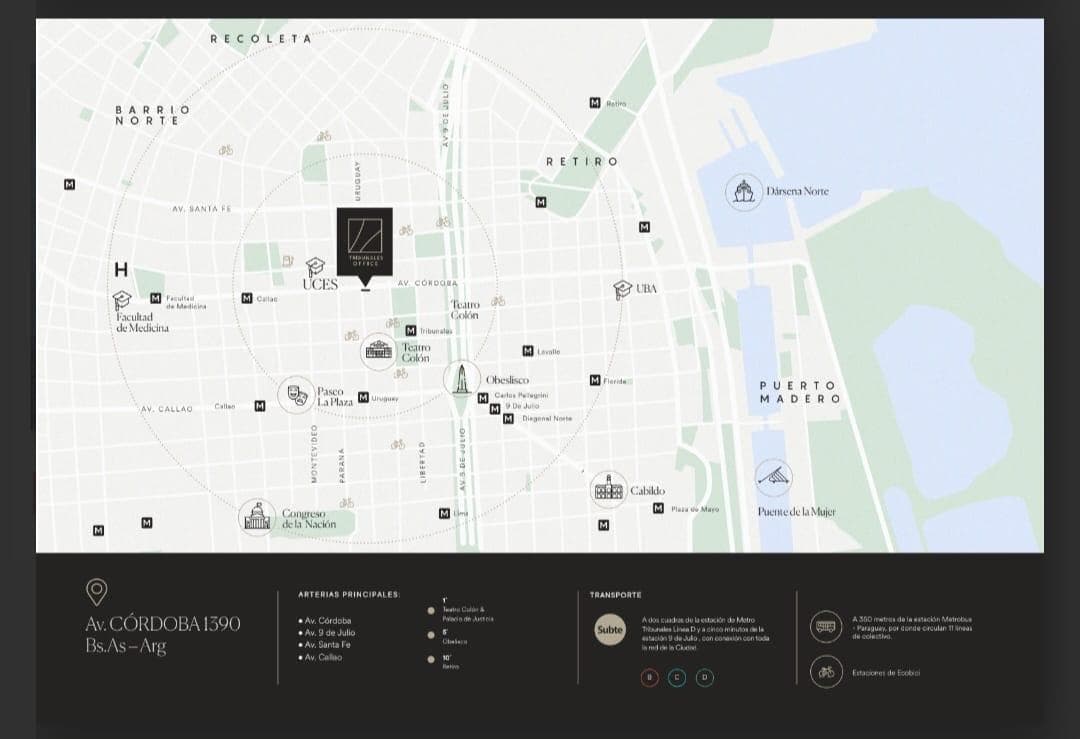
Task: Select the Plaza de Mayo metro marker
Action: (658, 508)
